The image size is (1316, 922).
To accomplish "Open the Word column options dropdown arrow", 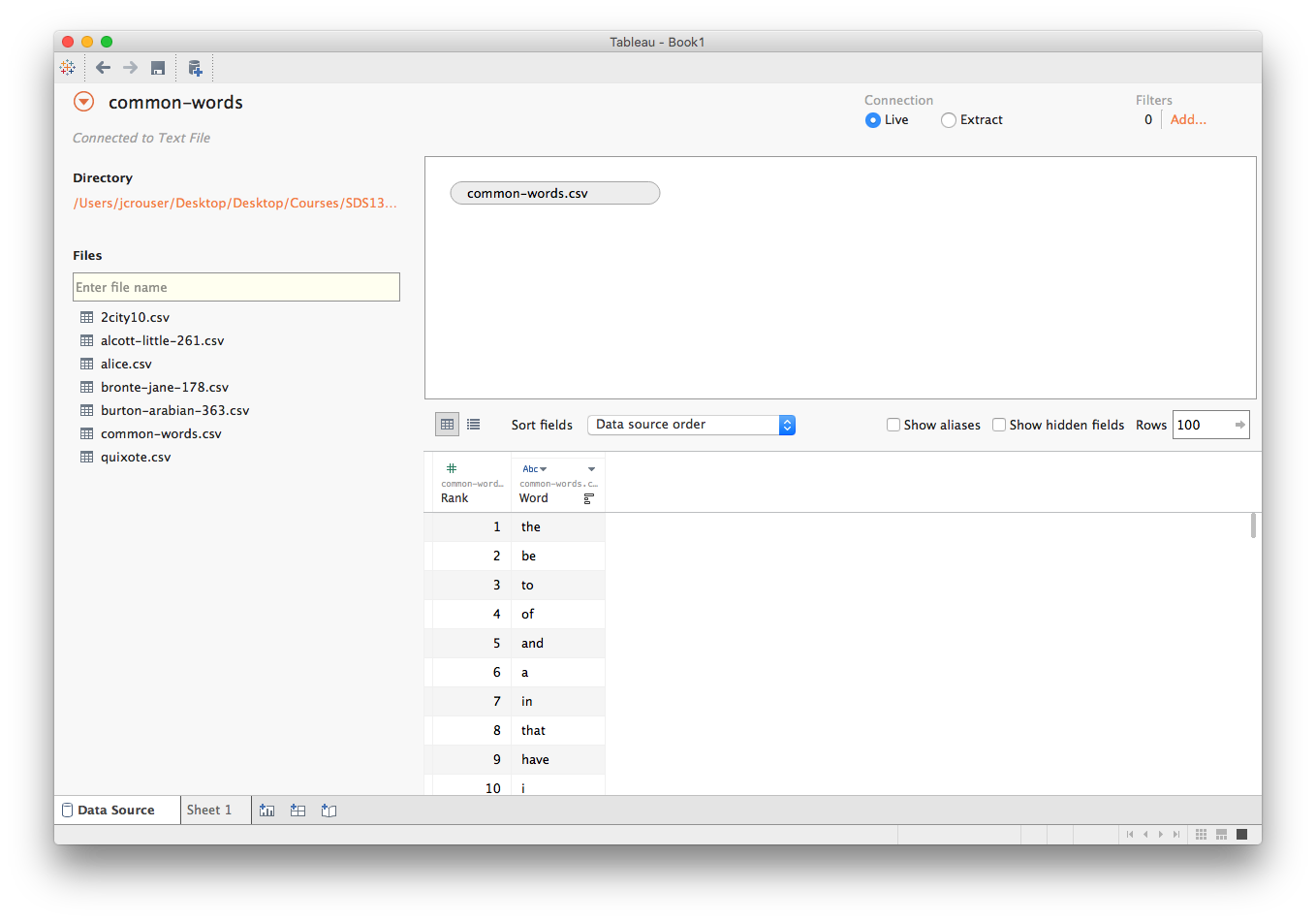I will (x=592, y=469).
